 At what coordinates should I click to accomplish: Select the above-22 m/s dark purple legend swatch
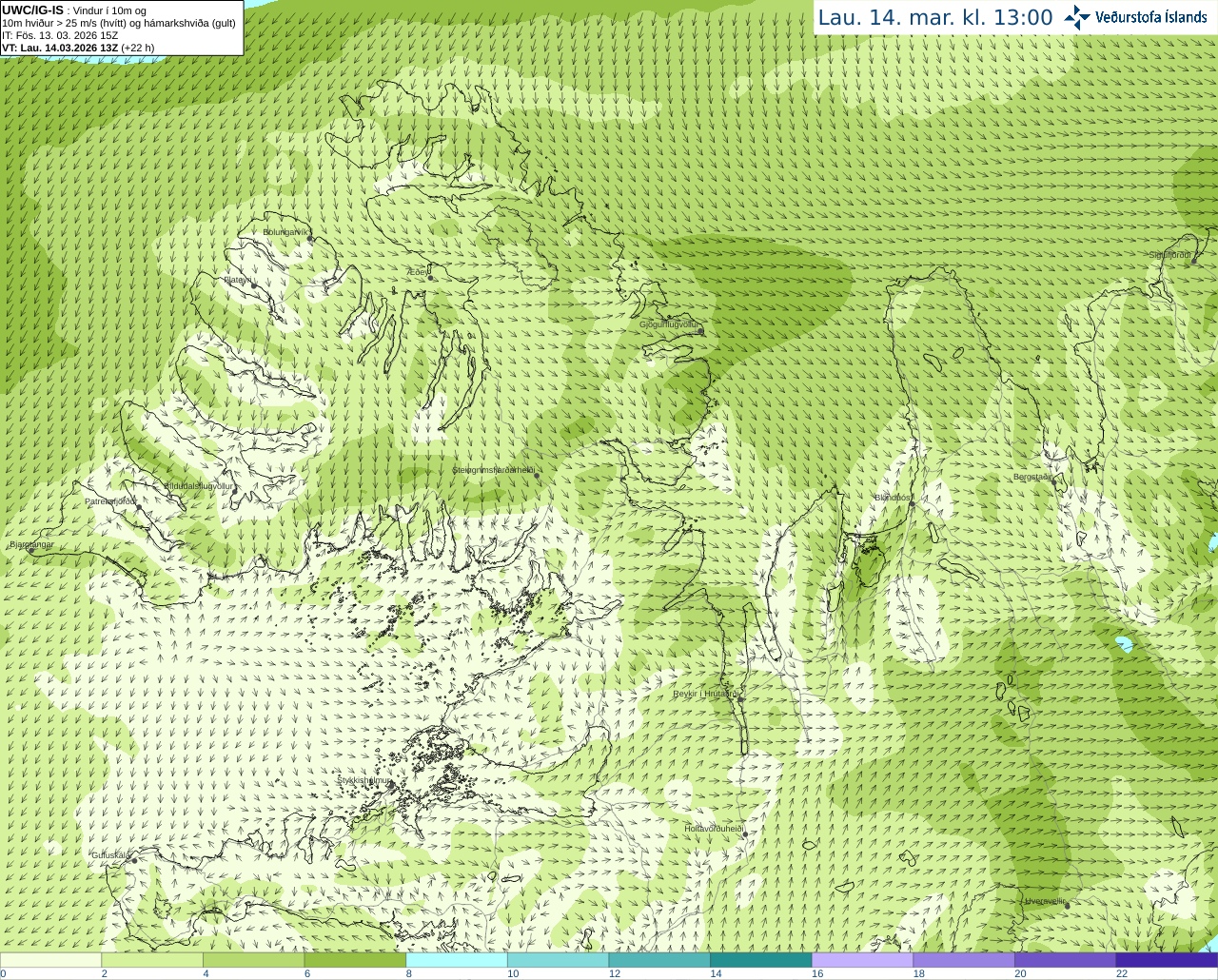point(1168,960)
